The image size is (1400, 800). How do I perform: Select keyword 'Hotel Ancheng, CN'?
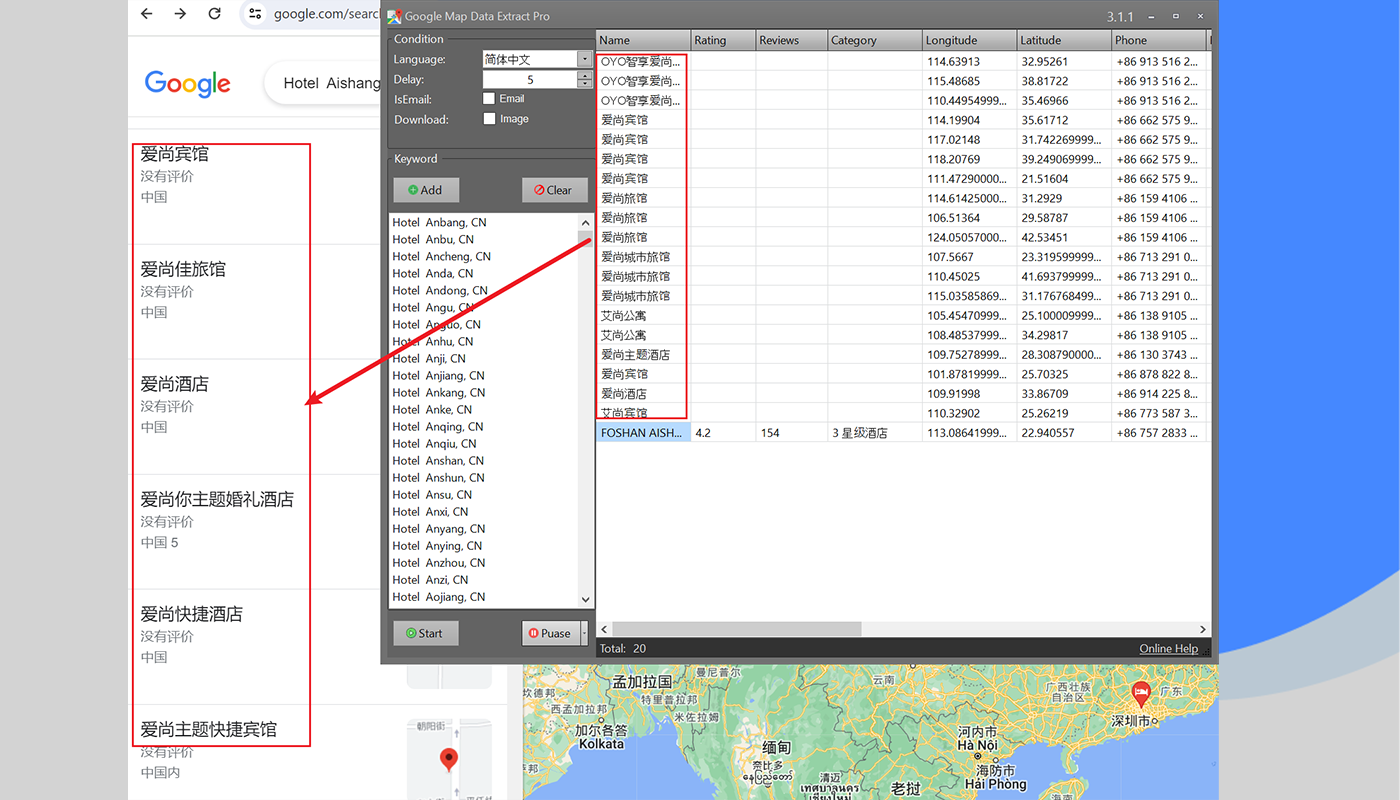pyautogui.click(x=441, y=256)
